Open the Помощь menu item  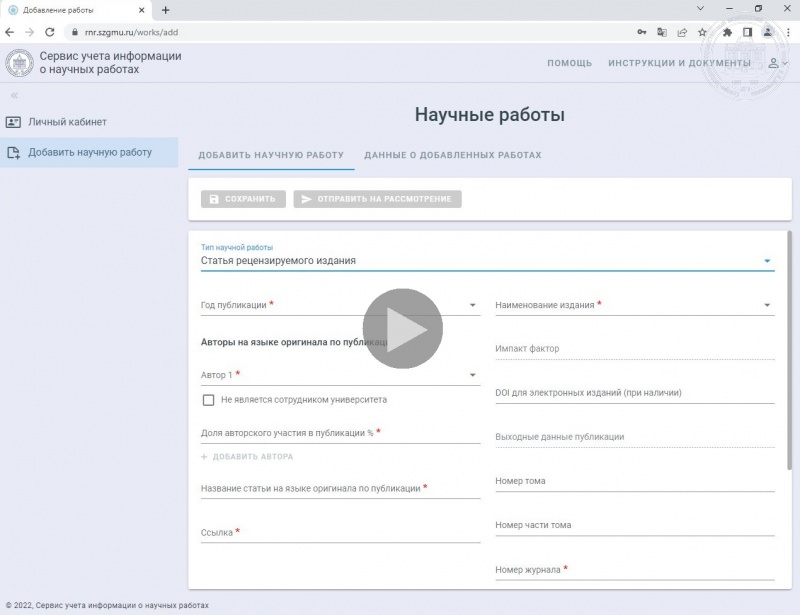coord(569,63)
